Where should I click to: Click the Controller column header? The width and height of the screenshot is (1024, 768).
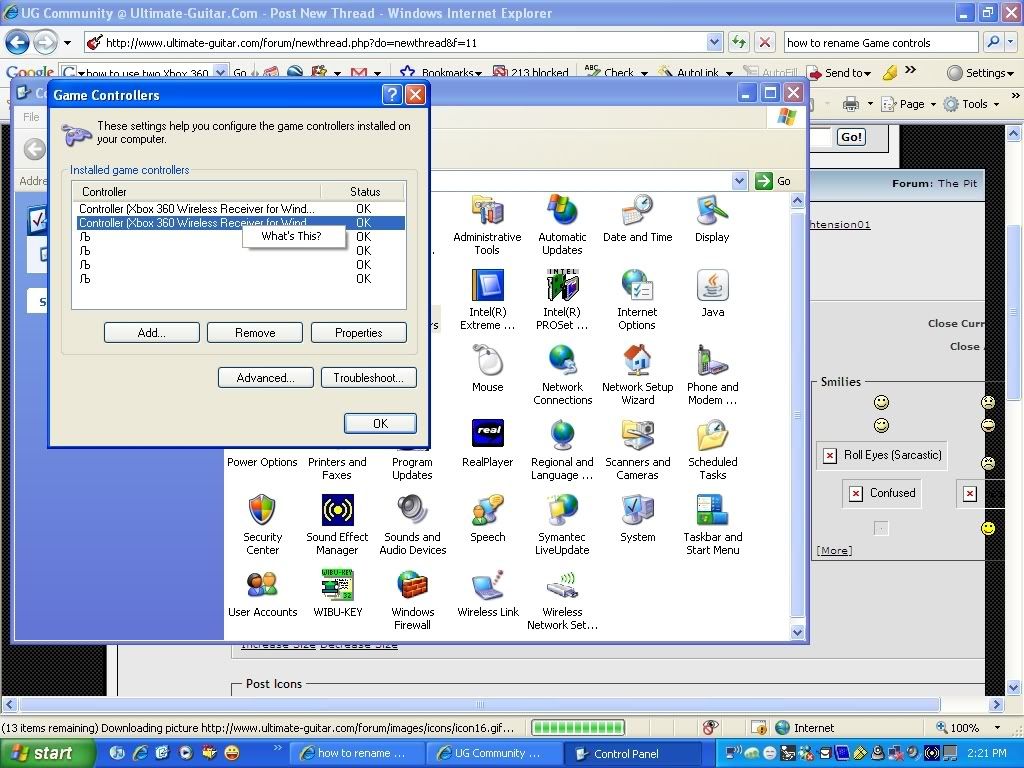(x=196, y=191)
